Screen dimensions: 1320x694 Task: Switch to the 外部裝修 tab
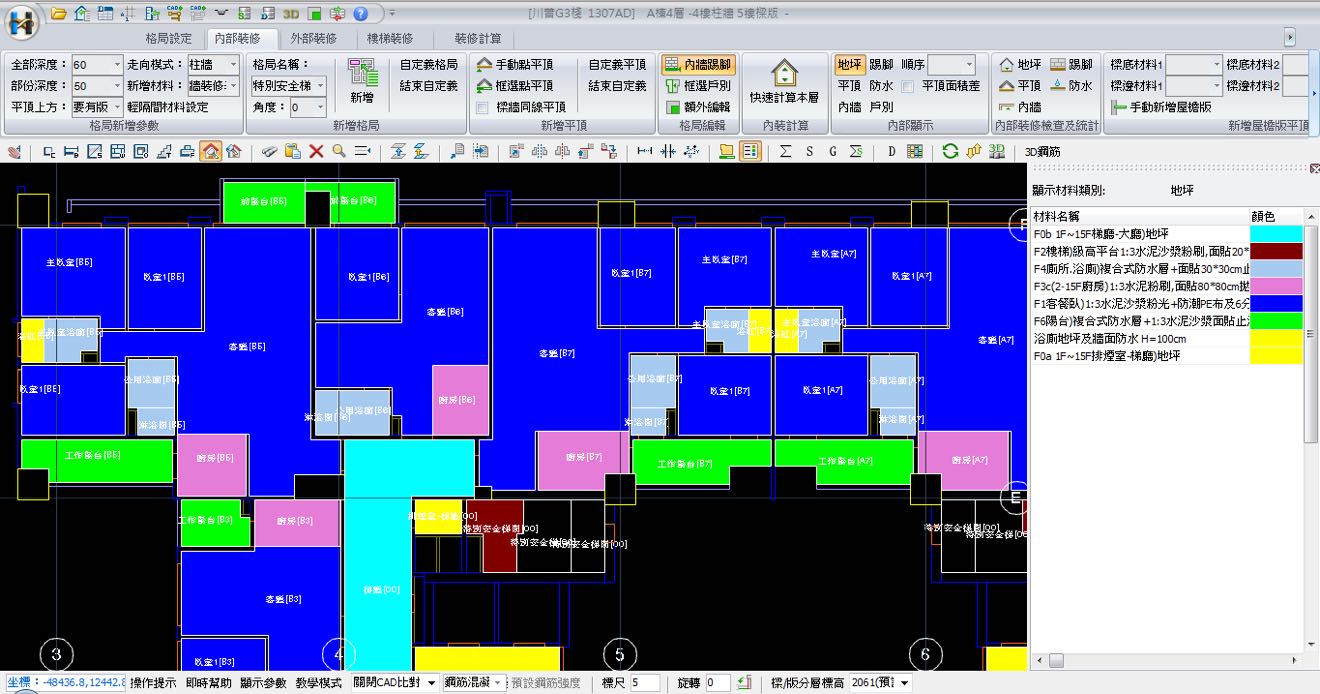tap(313, 38)
